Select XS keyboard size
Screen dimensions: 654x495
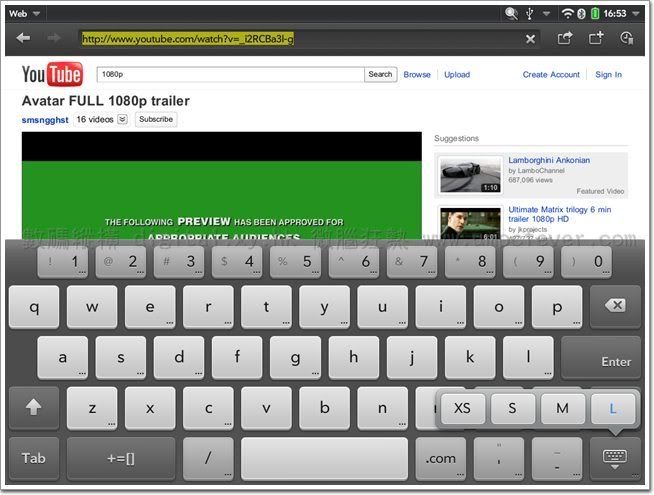(462, 408)
